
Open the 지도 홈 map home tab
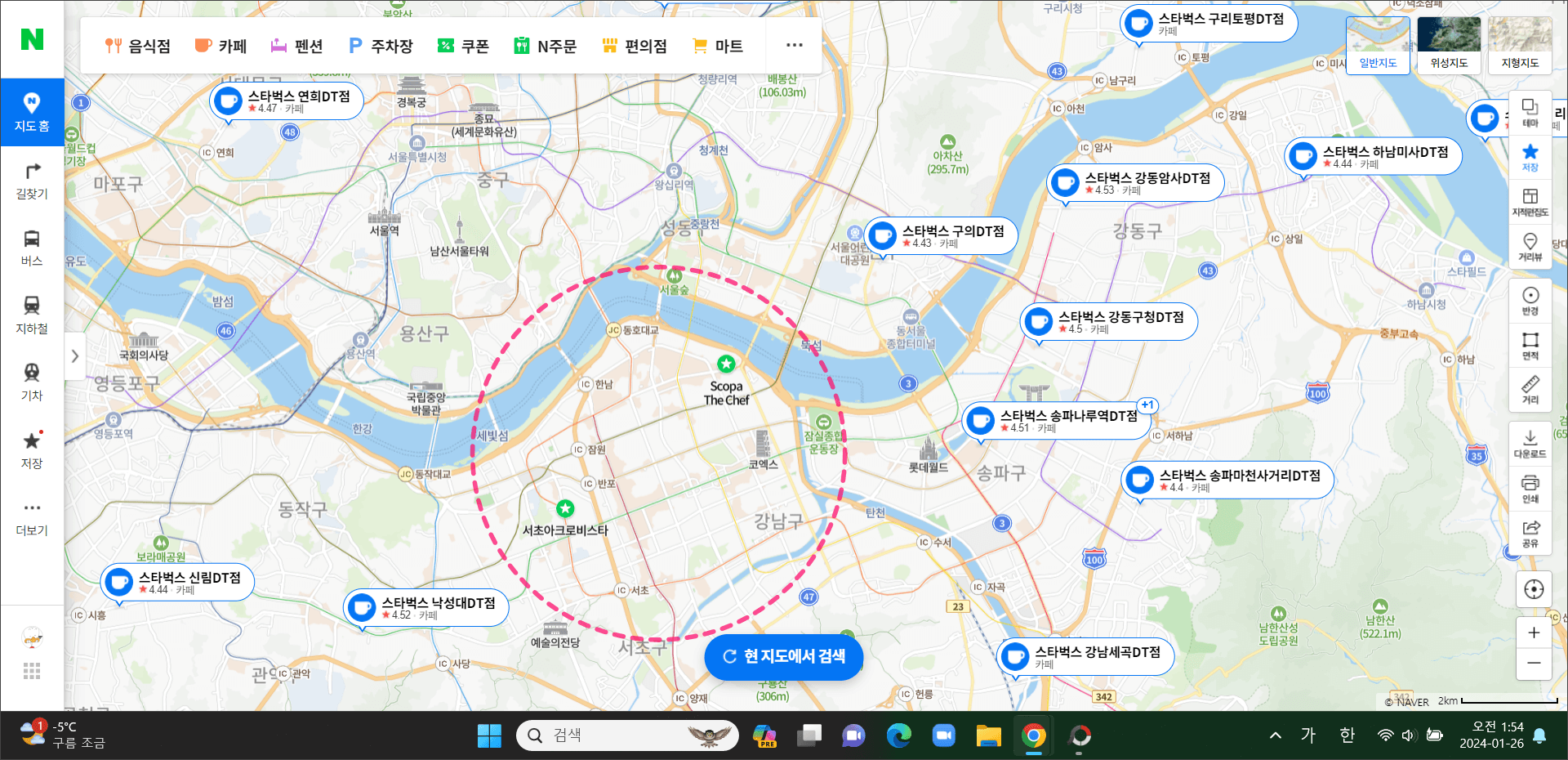(32, 112)
